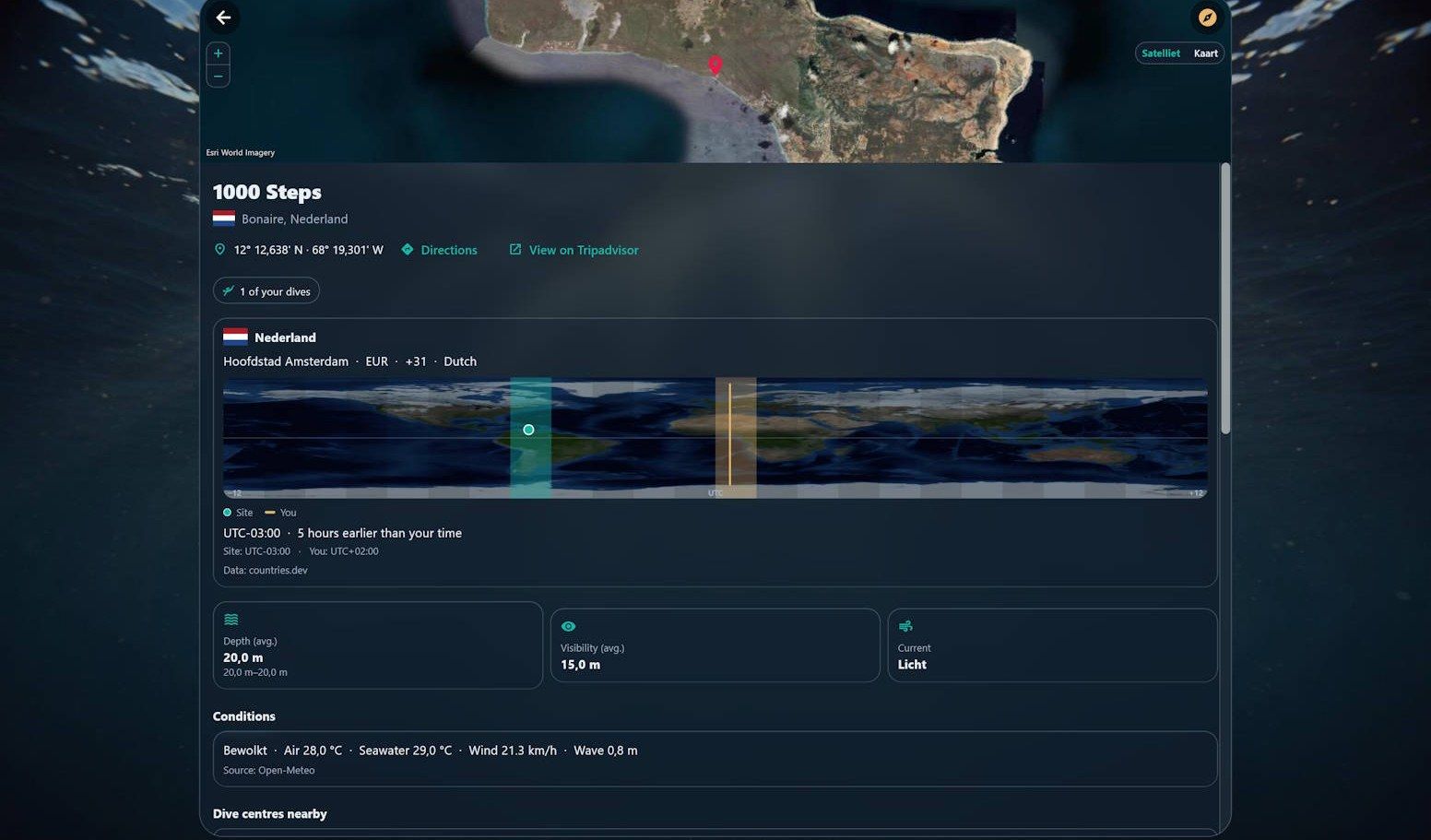This screenshot has width=1431, height=840.
Task: Zoom out the map with minus
Action: [x=219, y=76]
